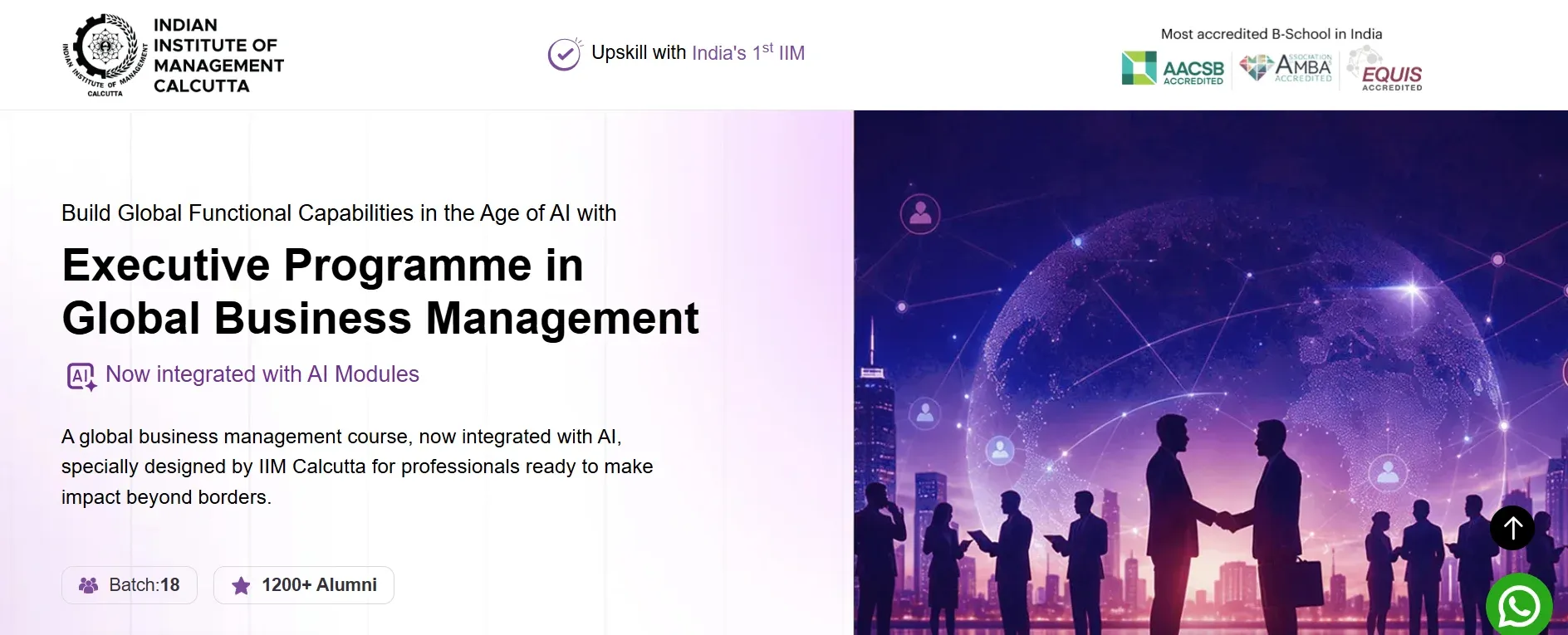Viewport: 1568px width, 635px height.
Task: Click the checkmark icon beside Upskill text
Action: pyautogui.click(x=565, y=54)
